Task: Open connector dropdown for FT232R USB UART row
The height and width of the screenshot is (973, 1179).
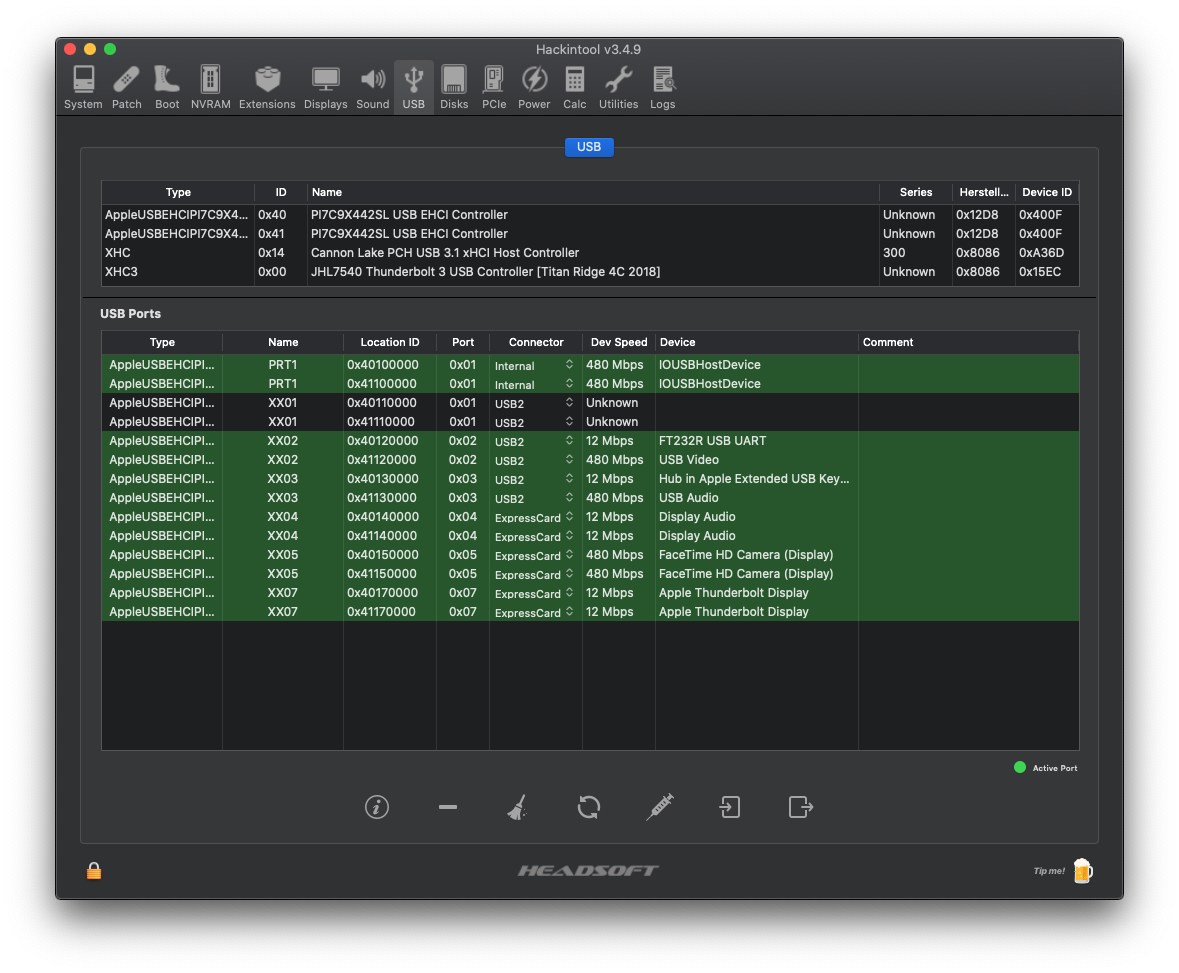Action: [535, 442]
